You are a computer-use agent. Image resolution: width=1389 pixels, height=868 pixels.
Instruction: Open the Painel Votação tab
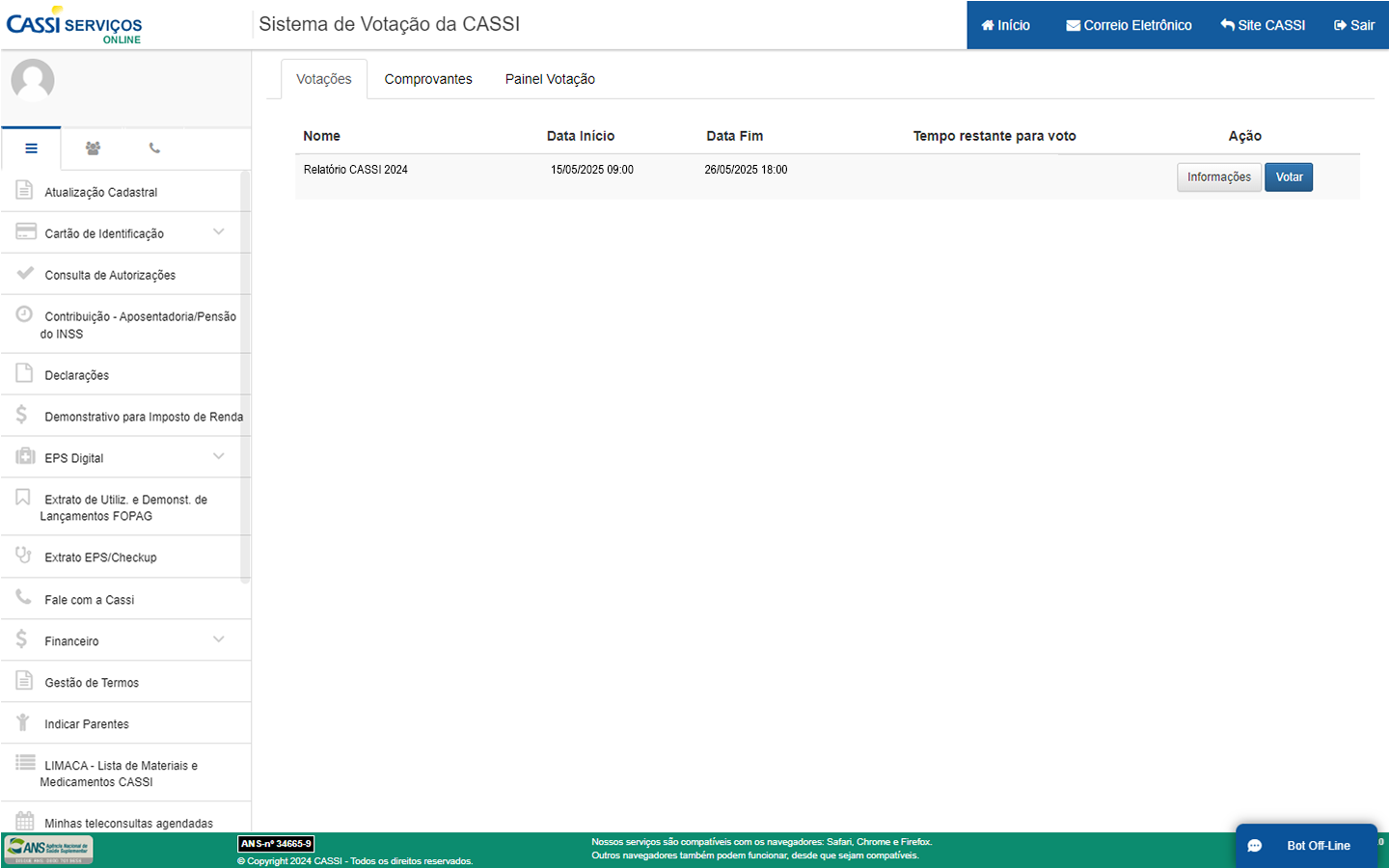coord(550,79)
